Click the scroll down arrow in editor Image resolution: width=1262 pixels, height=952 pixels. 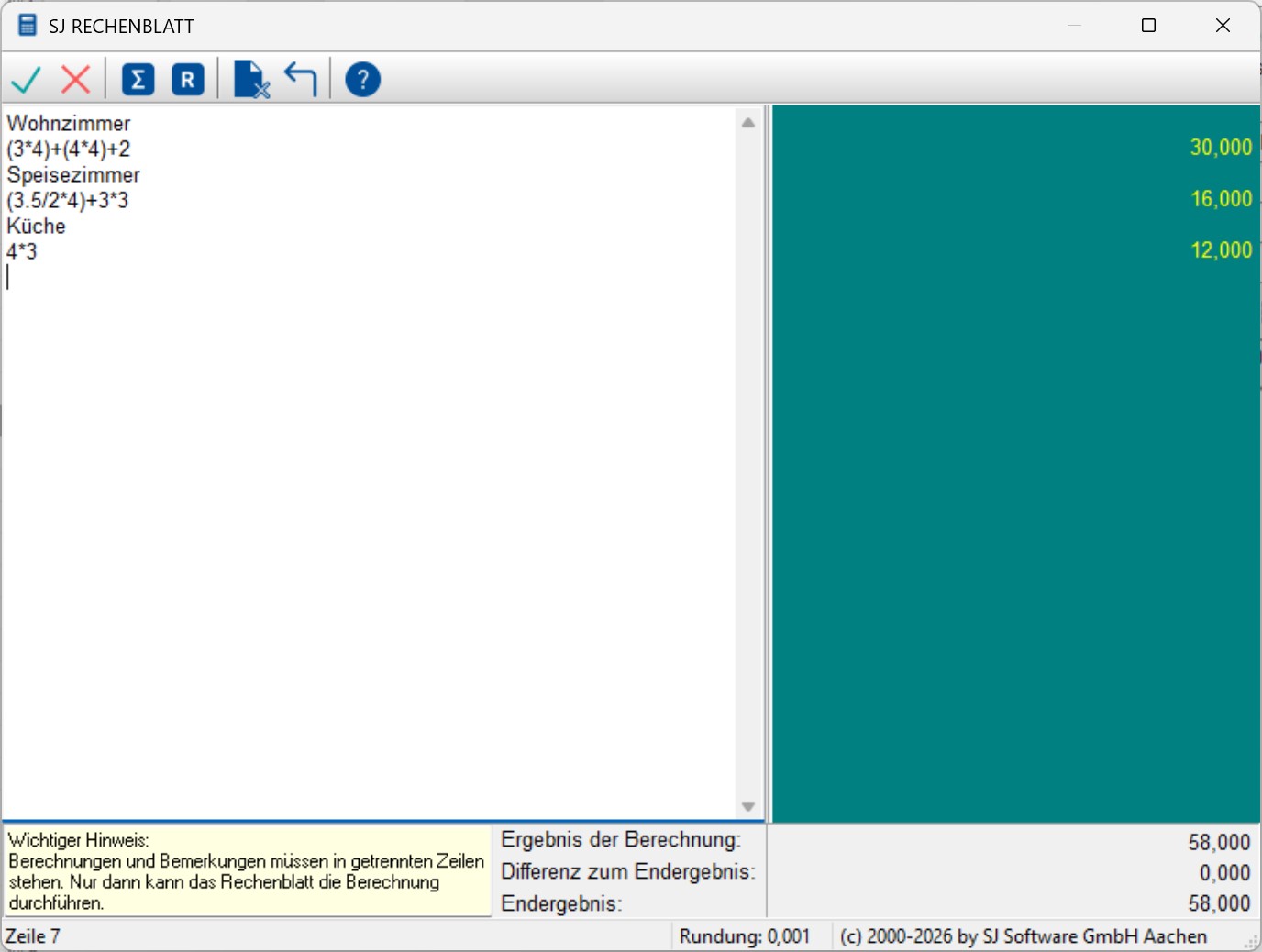click(748, 806)
